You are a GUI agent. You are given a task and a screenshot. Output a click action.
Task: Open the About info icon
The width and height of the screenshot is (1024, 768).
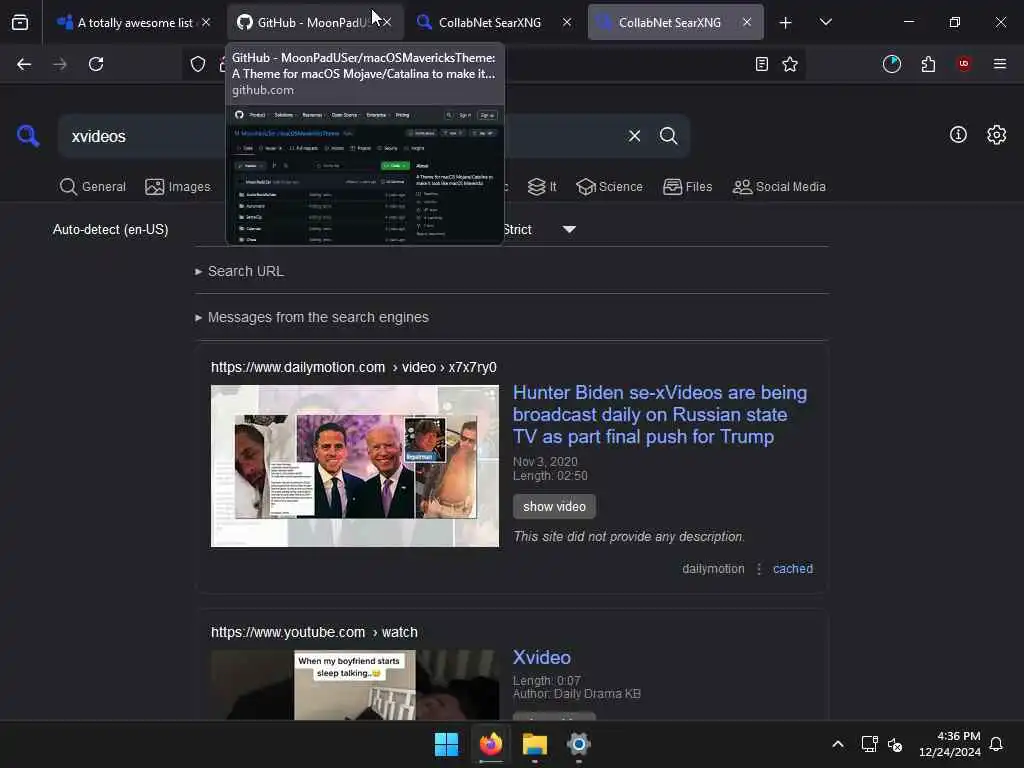coord(958,135)
